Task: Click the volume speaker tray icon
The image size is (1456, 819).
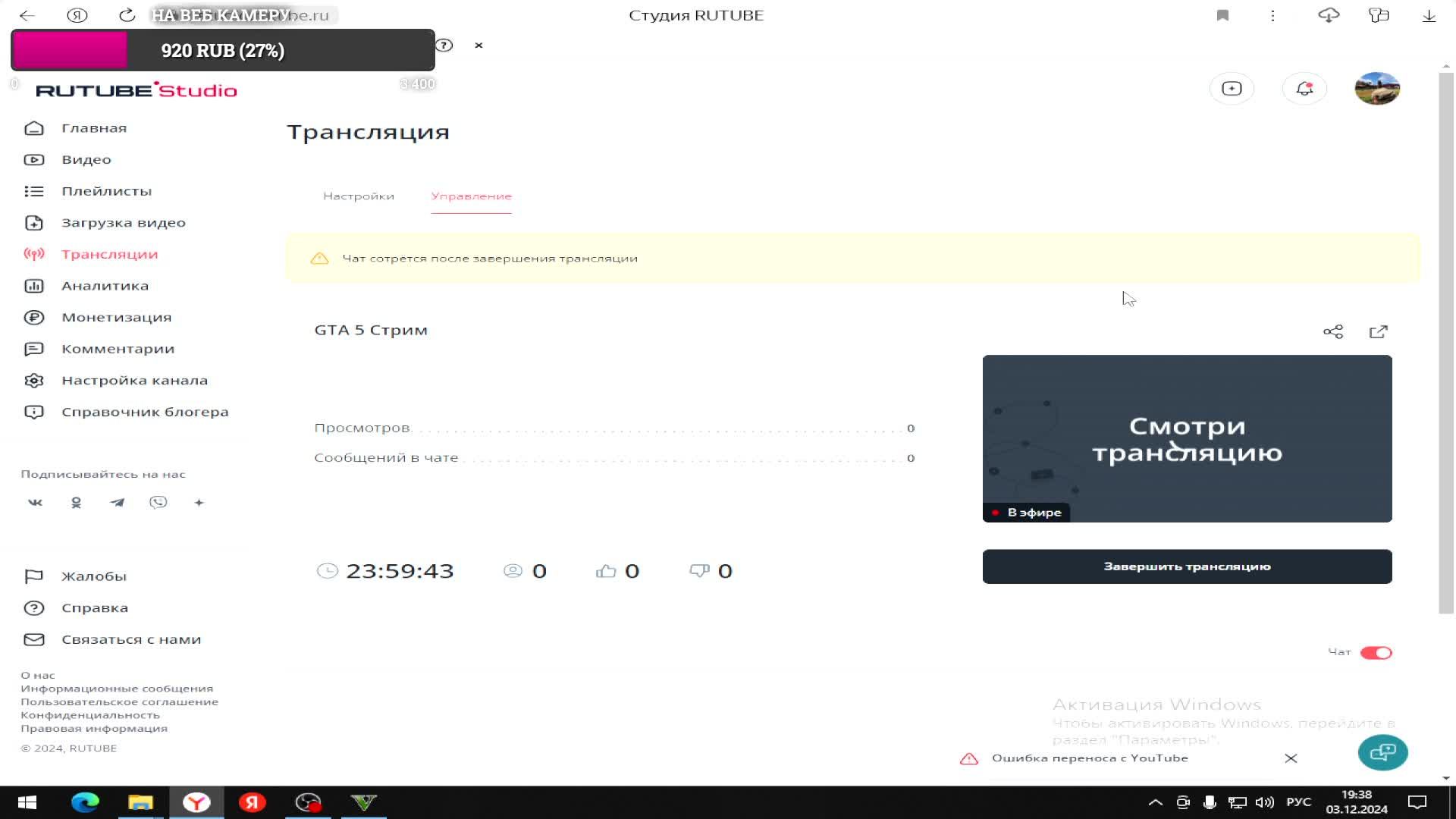Action: click(1264, 802)
